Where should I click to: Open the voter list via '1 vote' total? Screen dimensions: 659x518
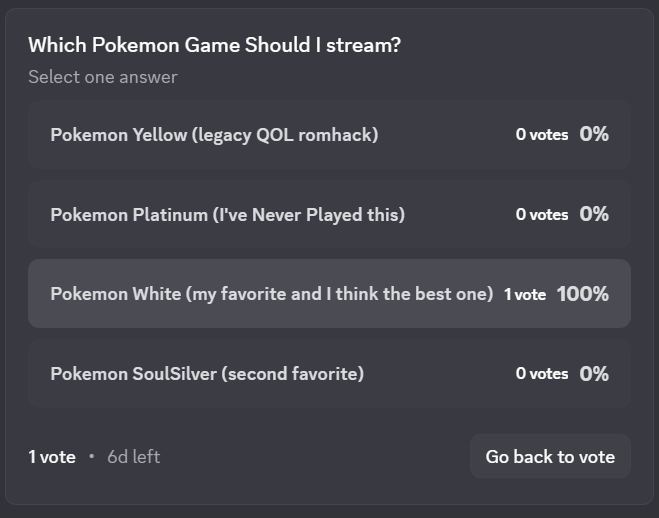tap(52, 457)
